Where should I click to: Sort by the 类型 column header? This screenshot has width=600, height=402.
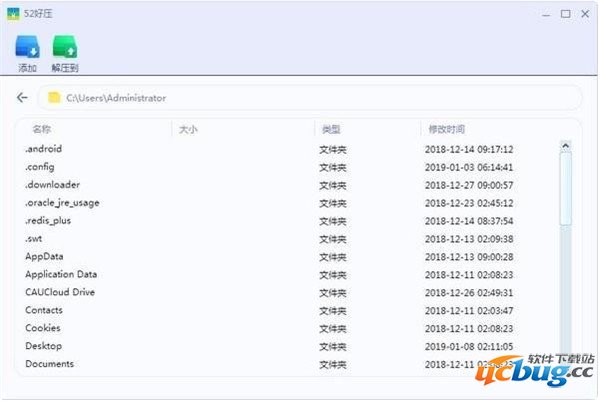(331, 130)
